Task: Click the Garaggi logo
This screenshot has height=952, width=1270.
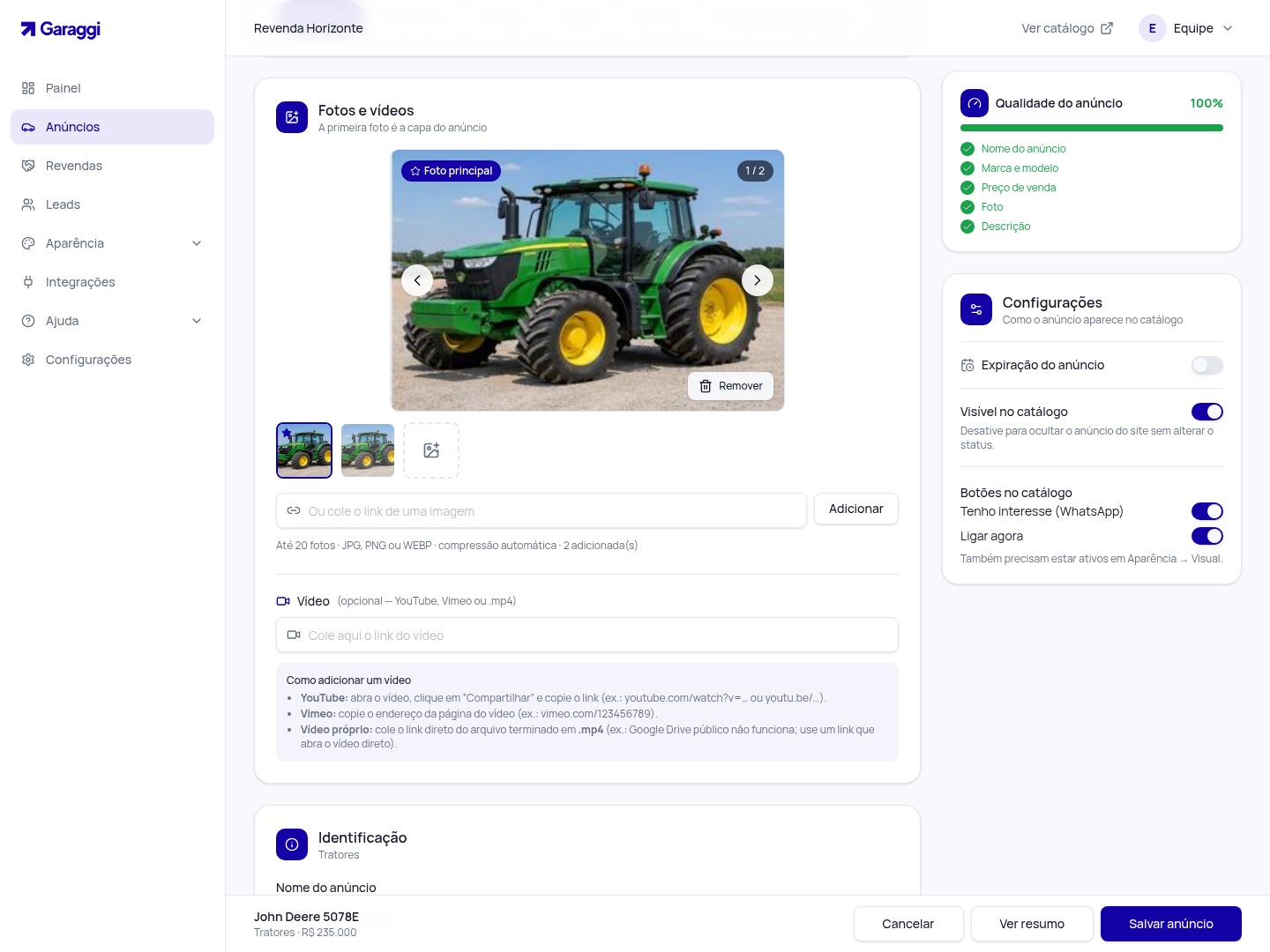Action: tap(61, 29)
